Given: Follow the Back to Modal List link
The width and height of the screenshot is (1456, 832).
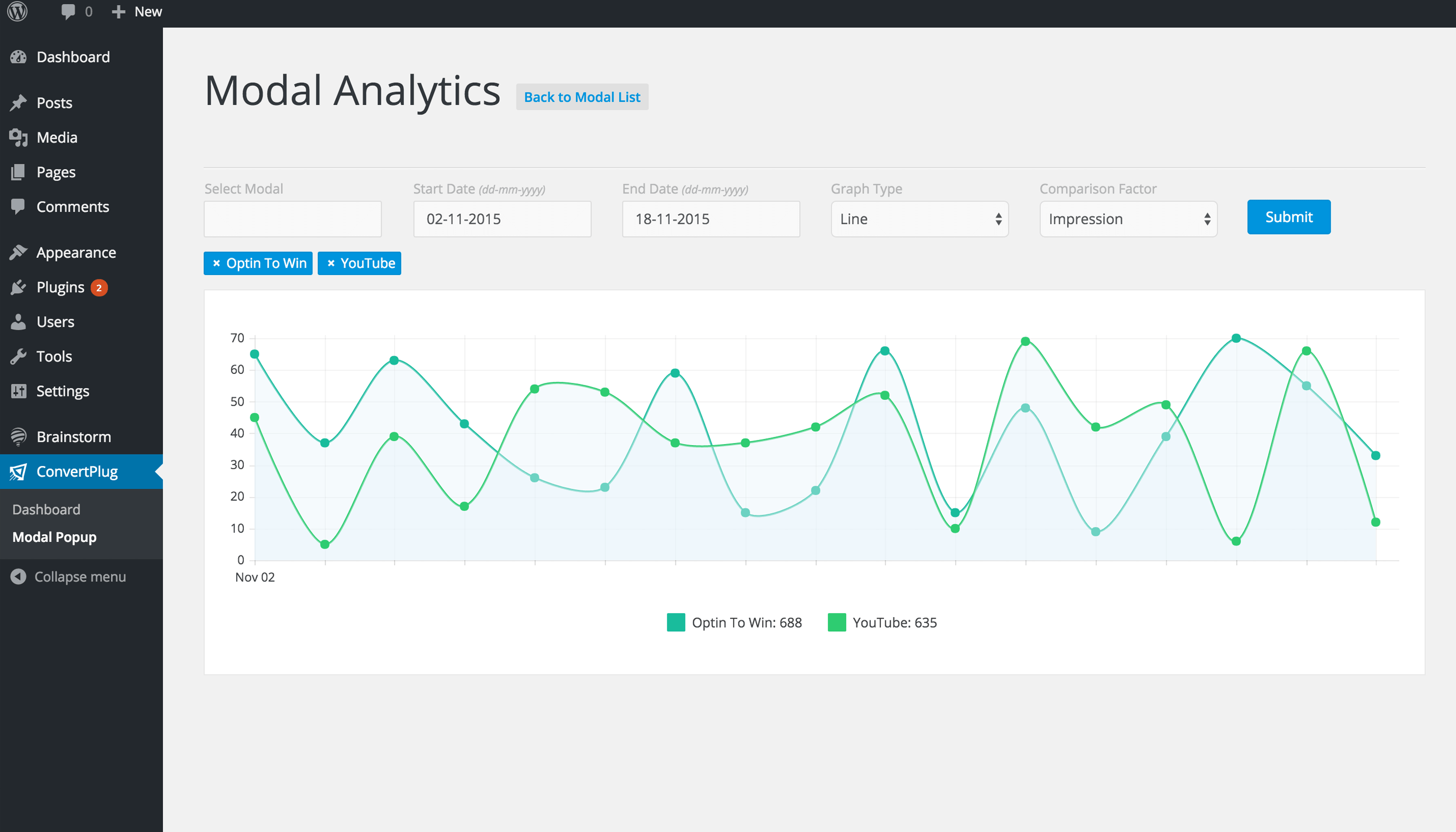Looking at the screenshot, I should coord(582,97).
